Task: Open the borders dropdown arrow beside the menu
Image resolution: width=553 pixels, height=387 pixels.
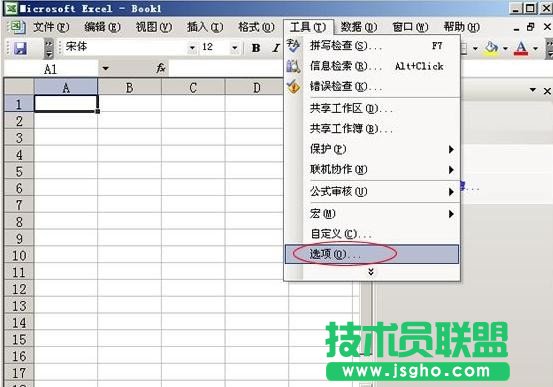Action: point(475,48)
